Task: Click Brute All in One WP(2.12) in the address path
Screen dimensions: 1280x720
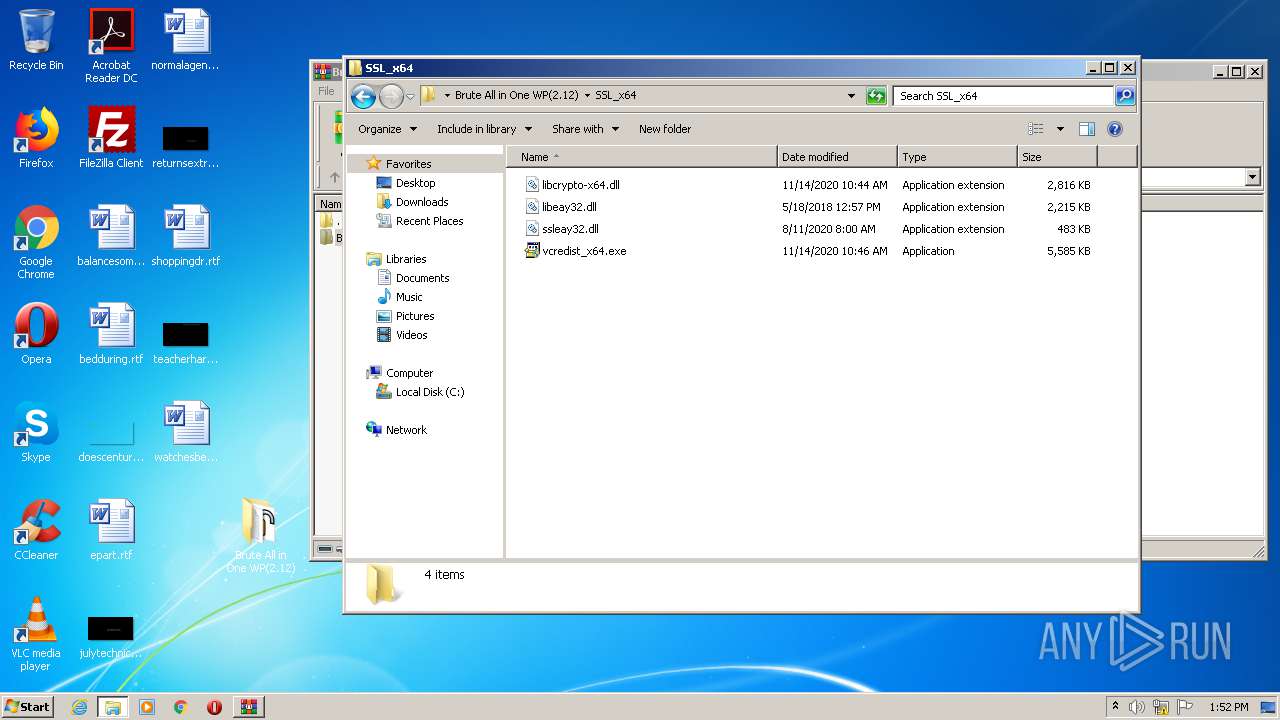Action: pyautogui.click(x=516, y=96)
